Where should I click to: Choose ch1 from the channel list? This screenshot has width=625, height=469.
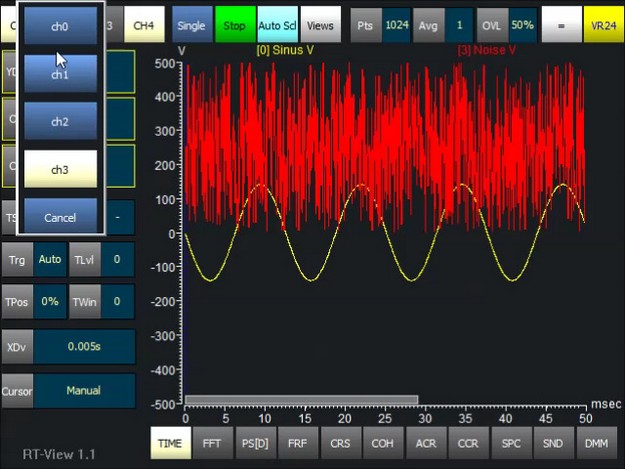(60, 74)
